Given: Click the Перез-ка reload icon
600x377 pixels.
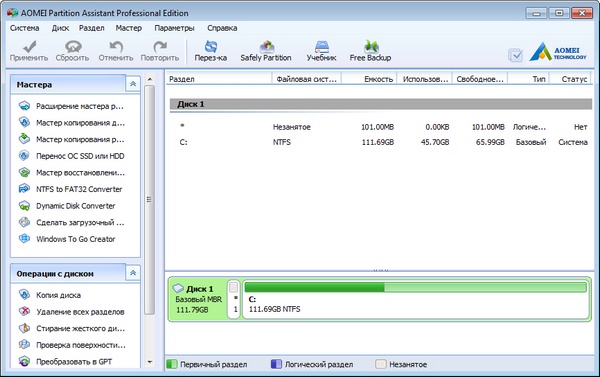Looking at the screenshot, I should 210,46.
